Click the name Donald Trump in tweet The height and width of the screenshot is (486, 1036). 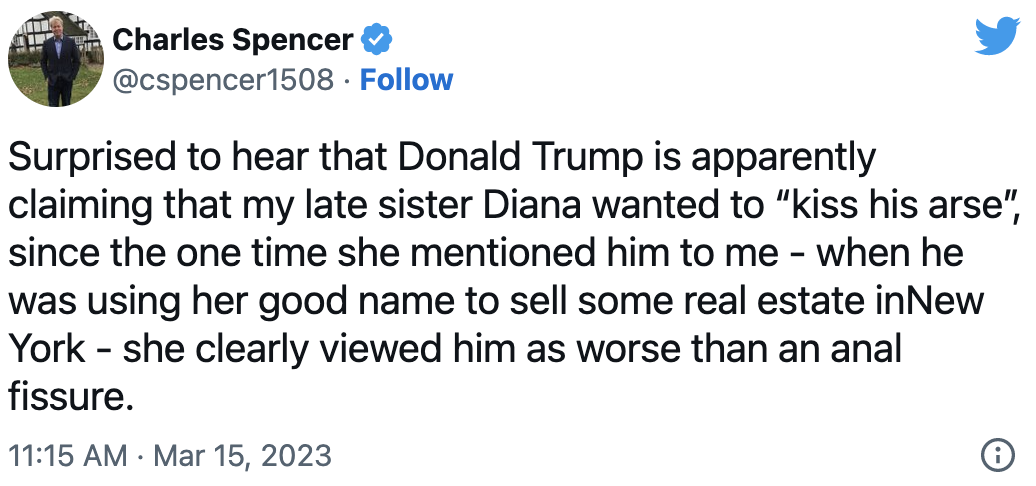click(x=513, y=156)
